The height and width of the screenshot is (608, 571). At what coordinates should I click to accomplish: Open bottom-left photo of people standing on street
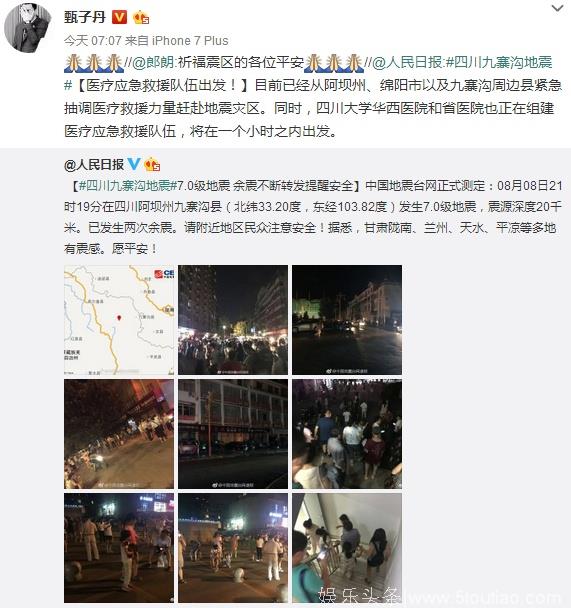tap(119, 548)
